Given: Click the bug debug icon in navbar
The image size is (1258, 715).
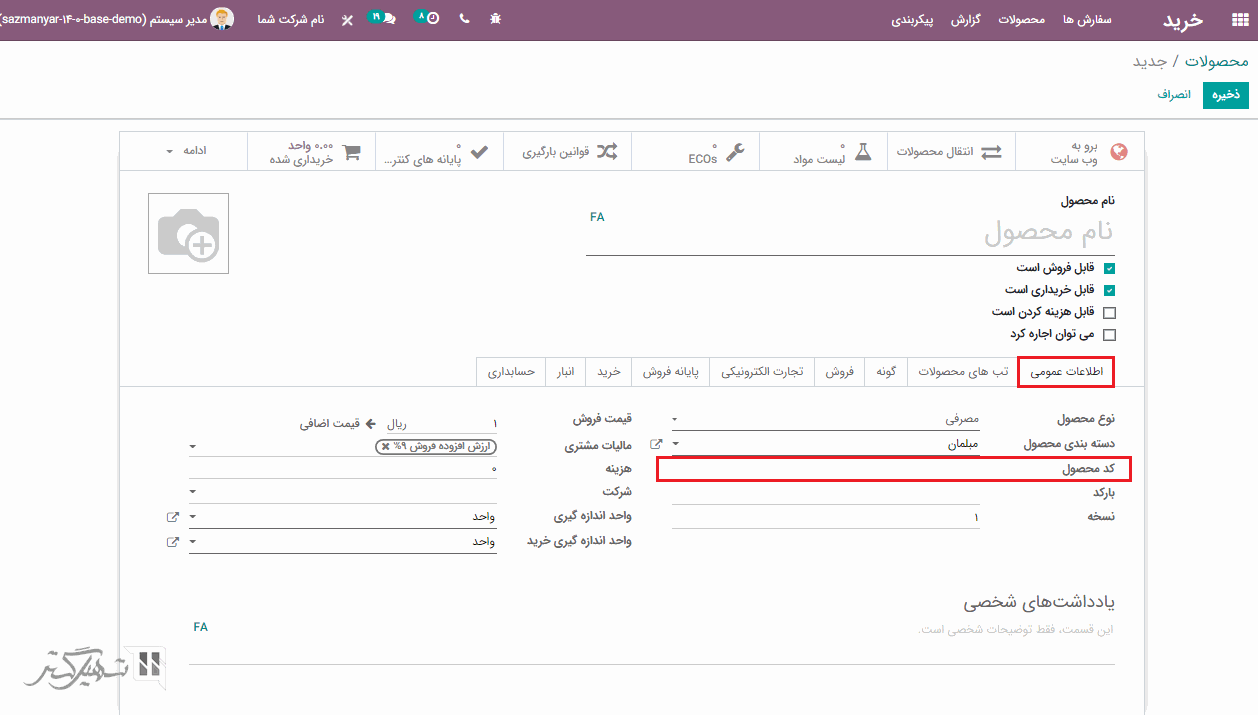Looking at the screenshot, I should pos(495,19).
